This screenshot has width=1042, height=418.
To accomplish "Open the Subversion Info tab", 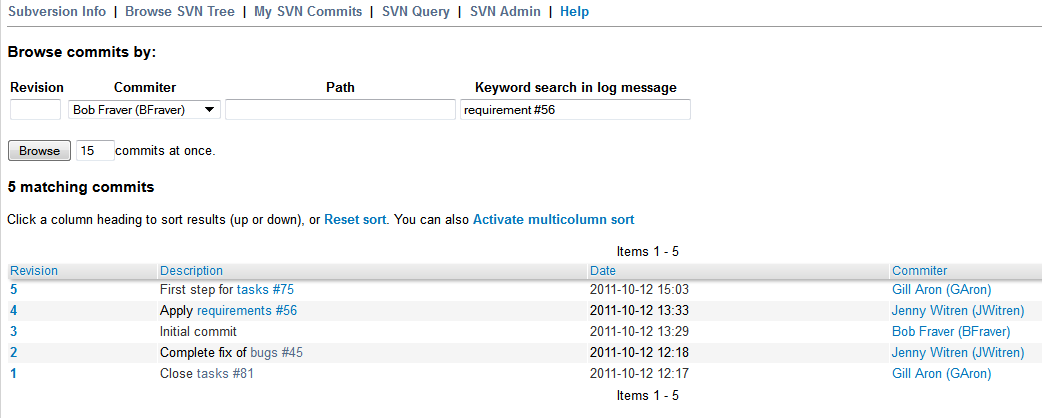I will pos(57,11).
